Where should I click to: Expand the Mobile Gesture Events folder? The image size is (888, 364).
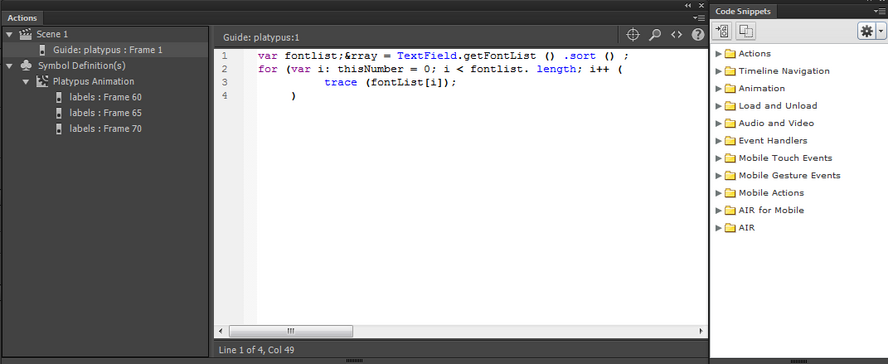point(719,176)
